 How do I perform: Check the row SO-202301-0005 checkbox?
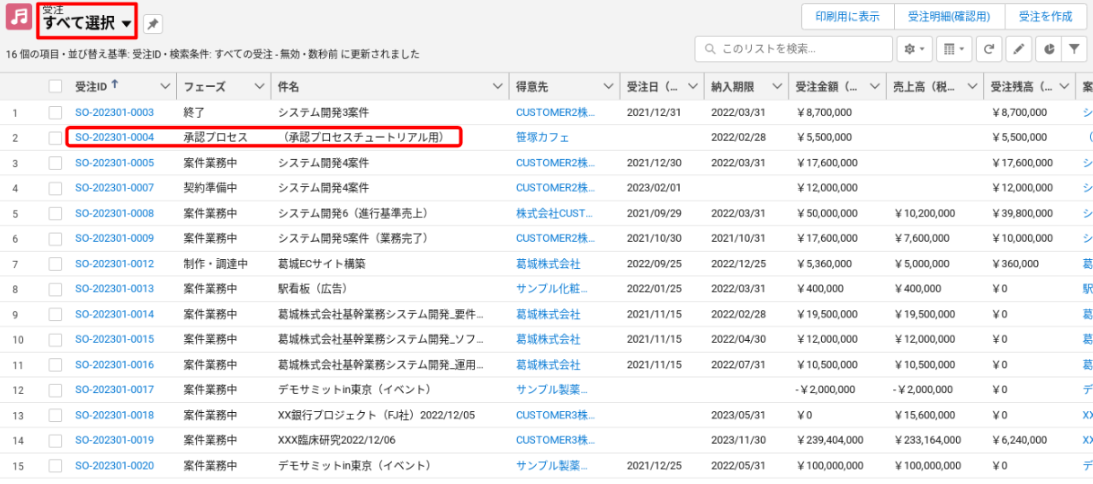(x=55, y=163)
